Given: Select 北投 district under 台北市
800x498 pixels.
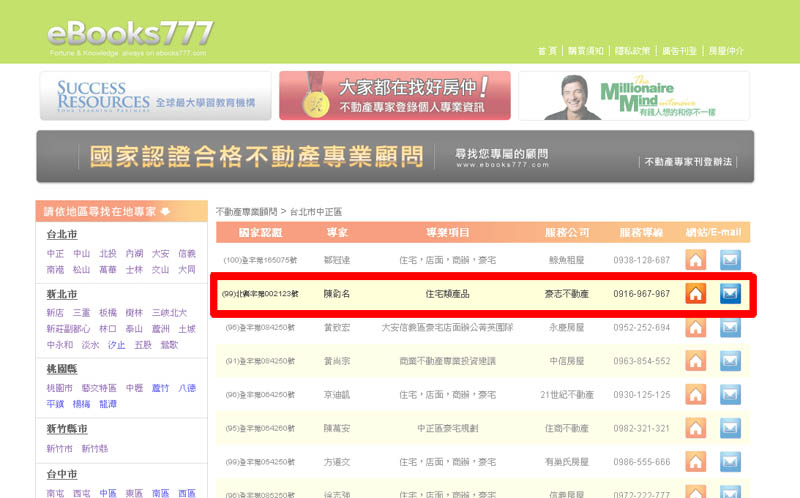Looking at the screenshot, I should (x=108, y=254).
